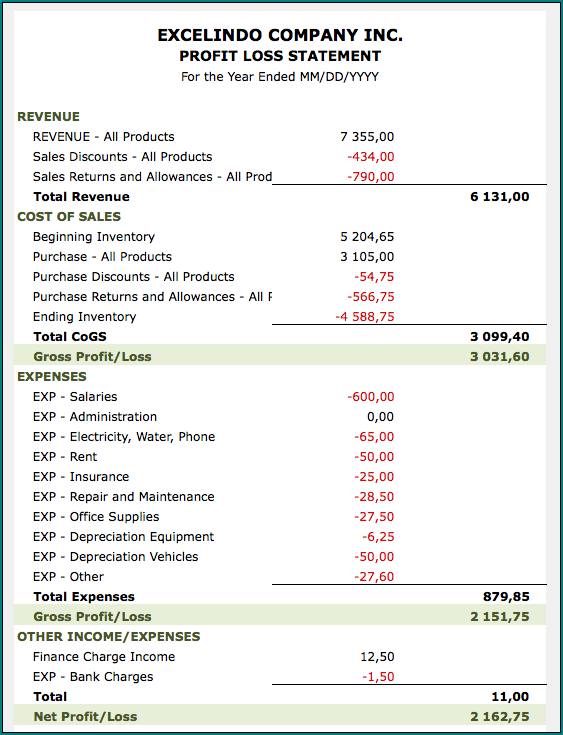Click the EXP - Bank Charges amount -1,50
Image resolution: width=563 pixels, height=735 pixels.
point(378,677)
